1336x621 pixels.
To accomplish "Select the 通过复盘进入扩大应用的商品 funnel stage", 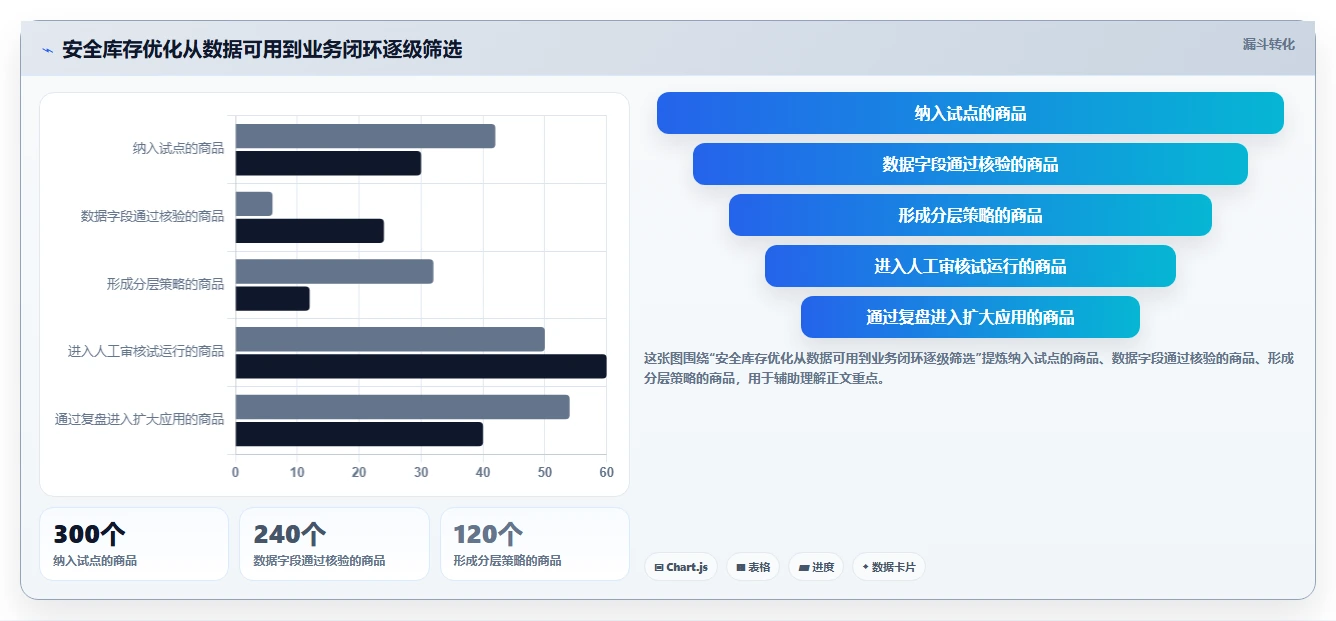I will click(x=970, y=317).
